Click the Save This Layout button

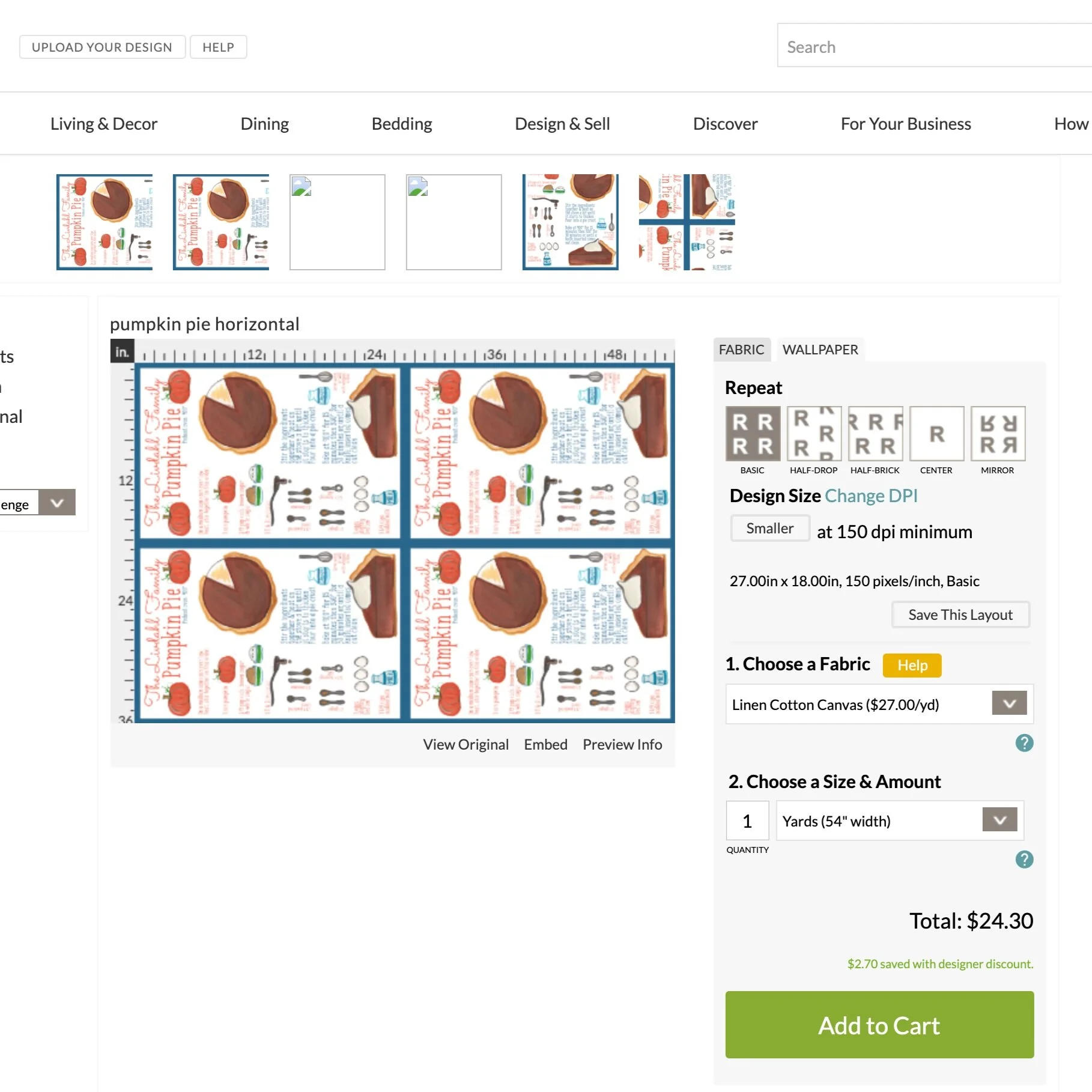(960, 614)
